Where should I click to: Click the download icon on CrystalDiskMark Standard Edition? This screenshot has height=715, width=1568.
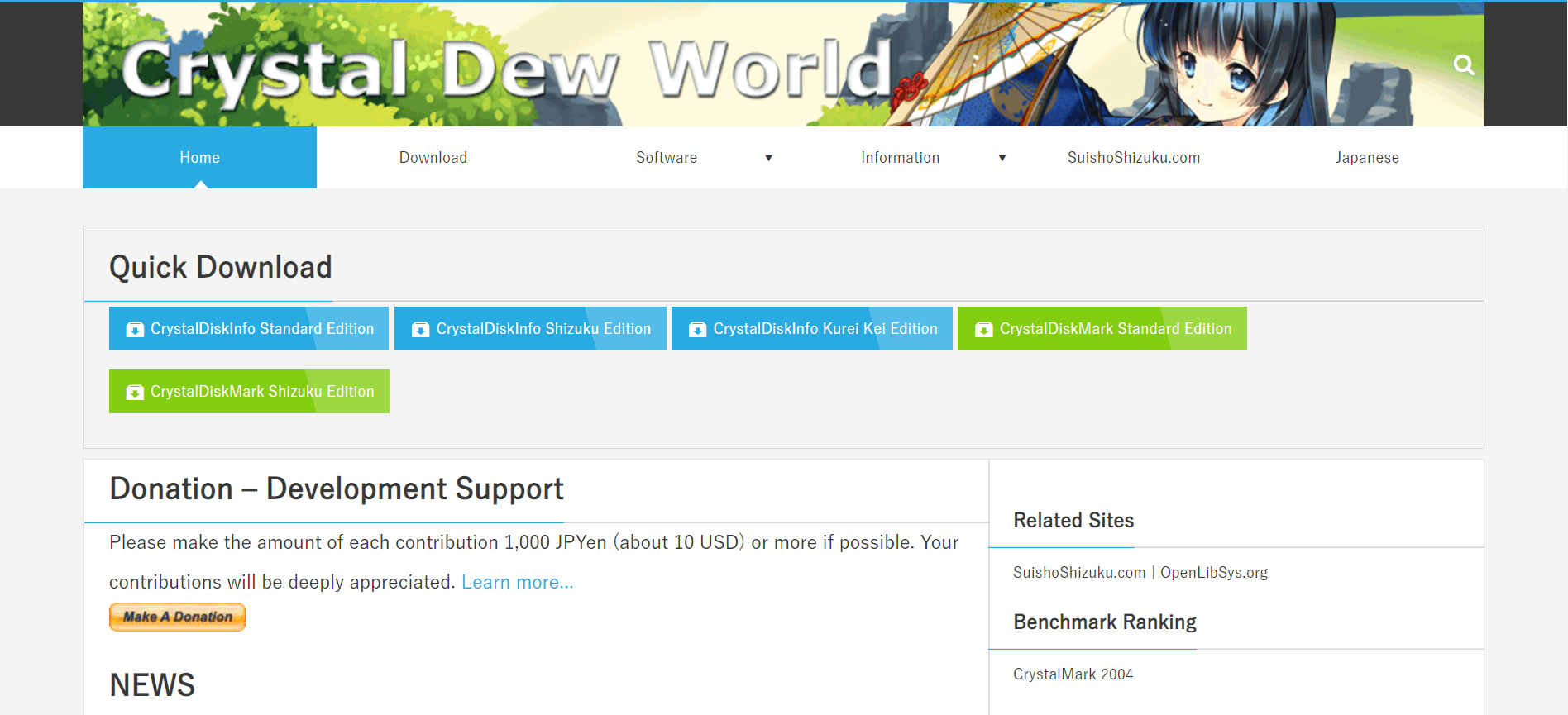[983, 330]
